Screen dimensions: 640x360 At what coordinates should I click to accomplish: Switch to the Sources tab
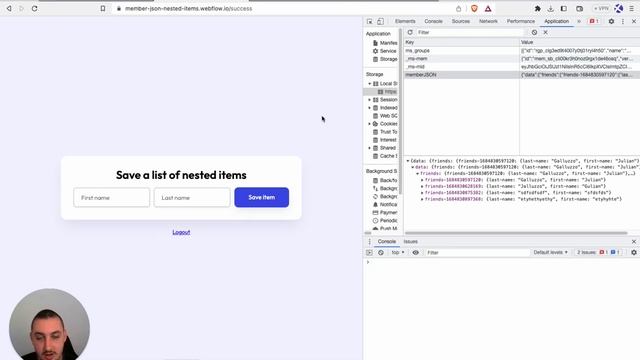tap(460, 21)
